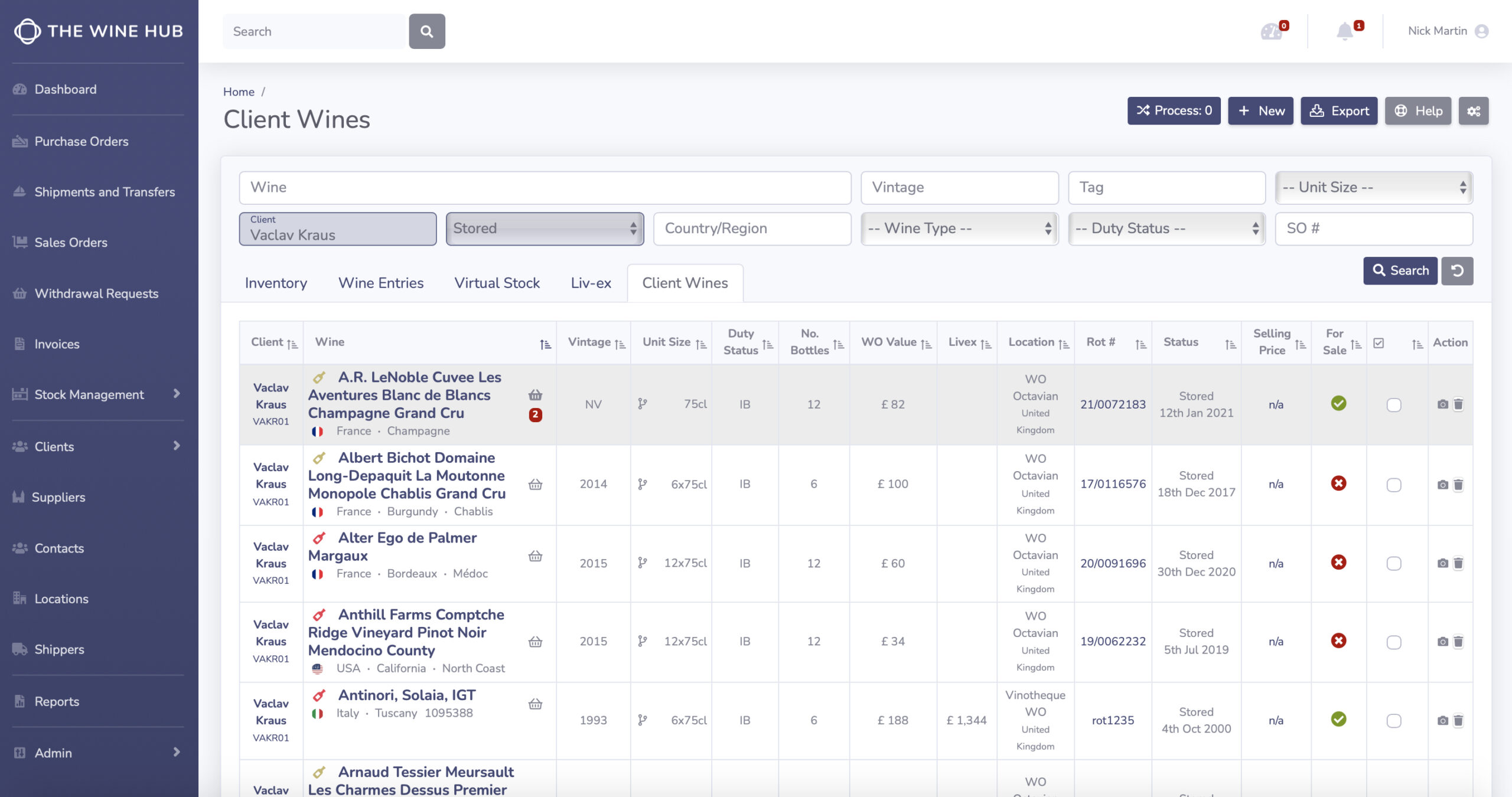Switch to the Wine Entries tab

pyautogui.click(x=381, y=283)
